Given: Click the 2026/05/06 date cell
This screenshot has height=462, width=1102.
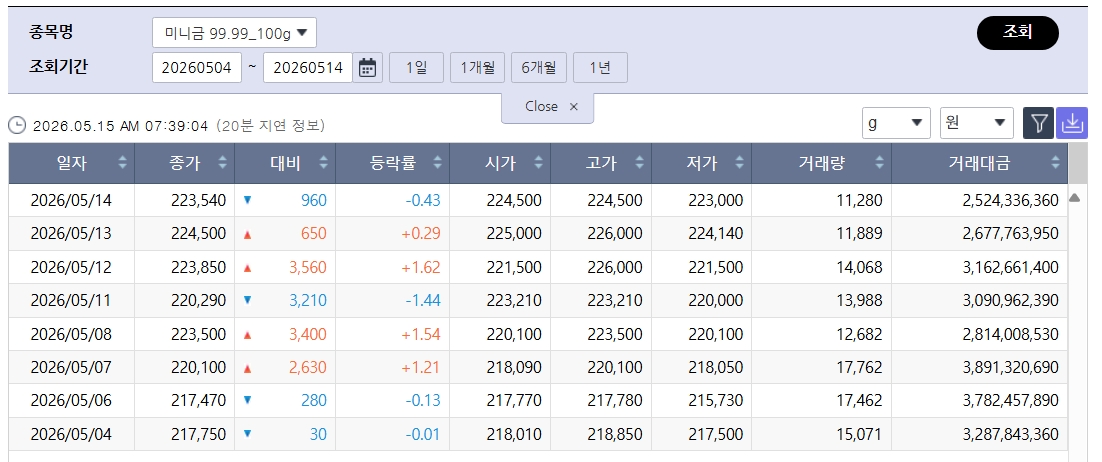Looking at the screenshot, I should (x=71, y=400).
